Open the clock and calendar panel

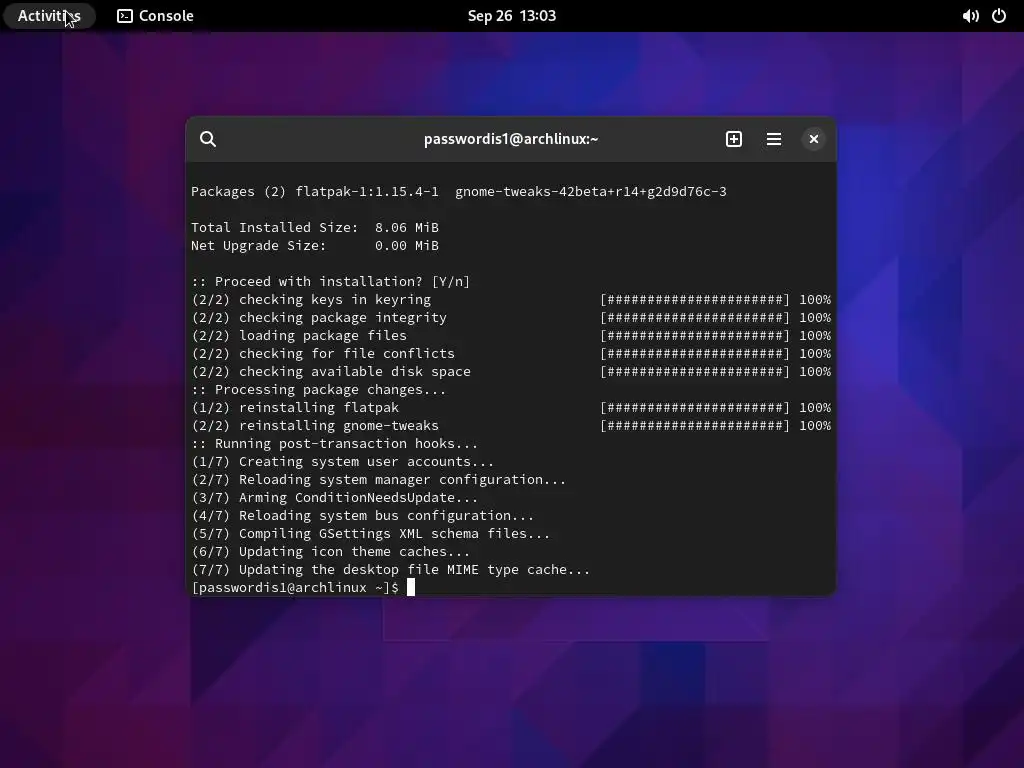511,16
